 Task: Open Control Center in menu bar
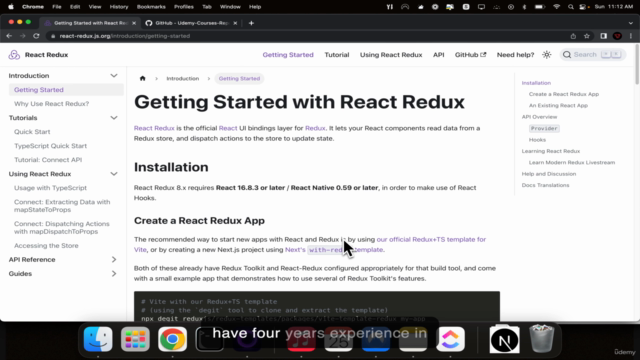click(x=583, y=7)
